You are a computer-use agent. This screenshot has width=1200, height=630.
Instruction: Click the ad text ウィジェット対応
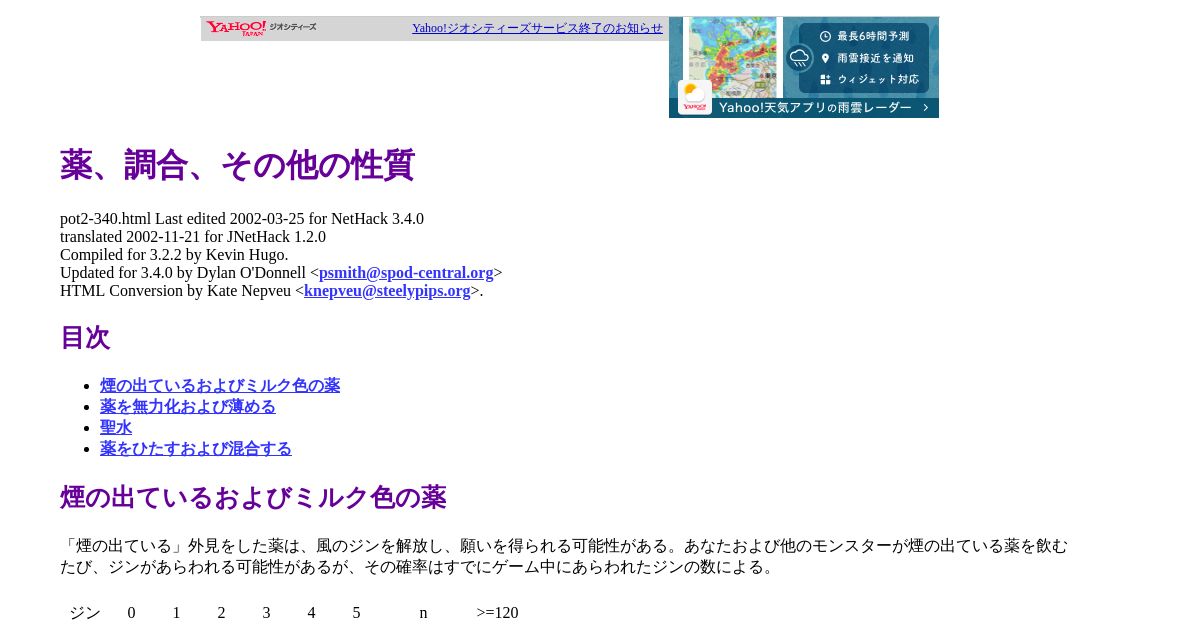coord(878,79)
